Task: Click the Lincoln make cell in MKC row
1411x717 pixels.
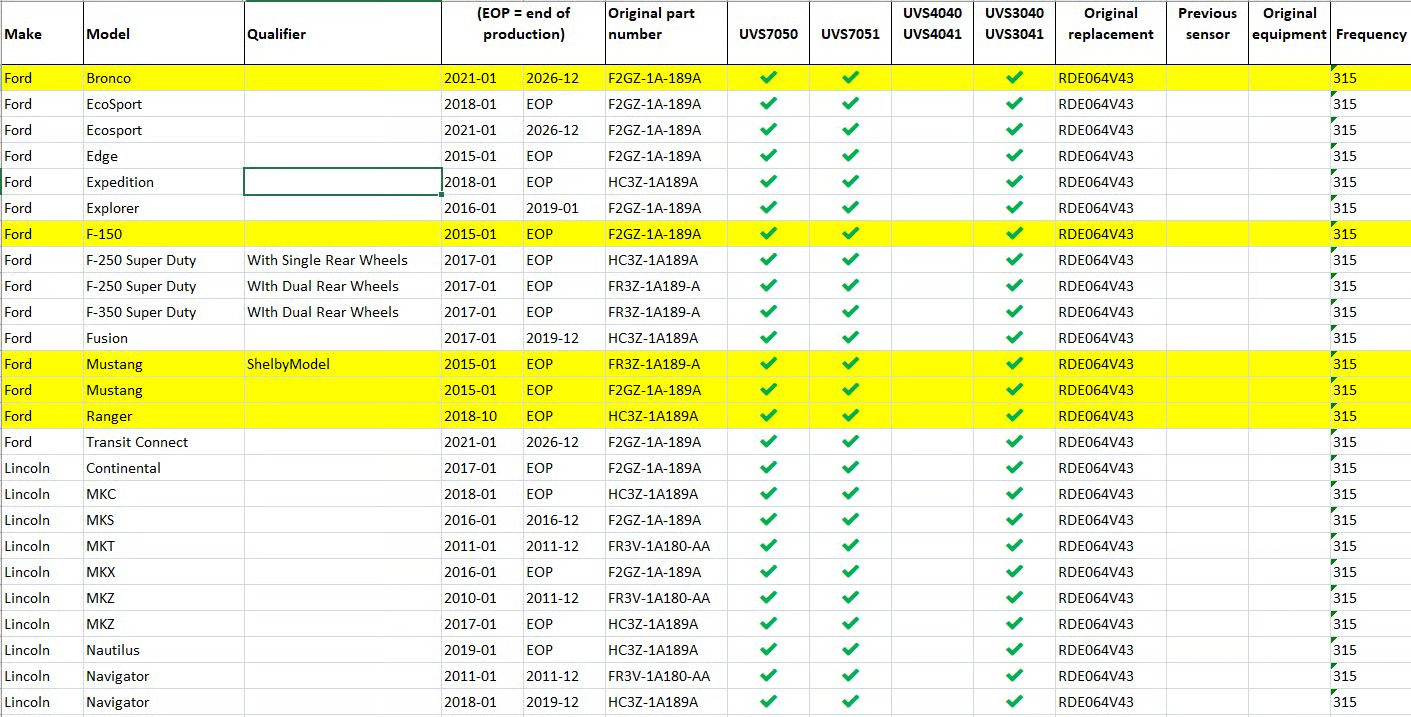Action: click(42, 494)
